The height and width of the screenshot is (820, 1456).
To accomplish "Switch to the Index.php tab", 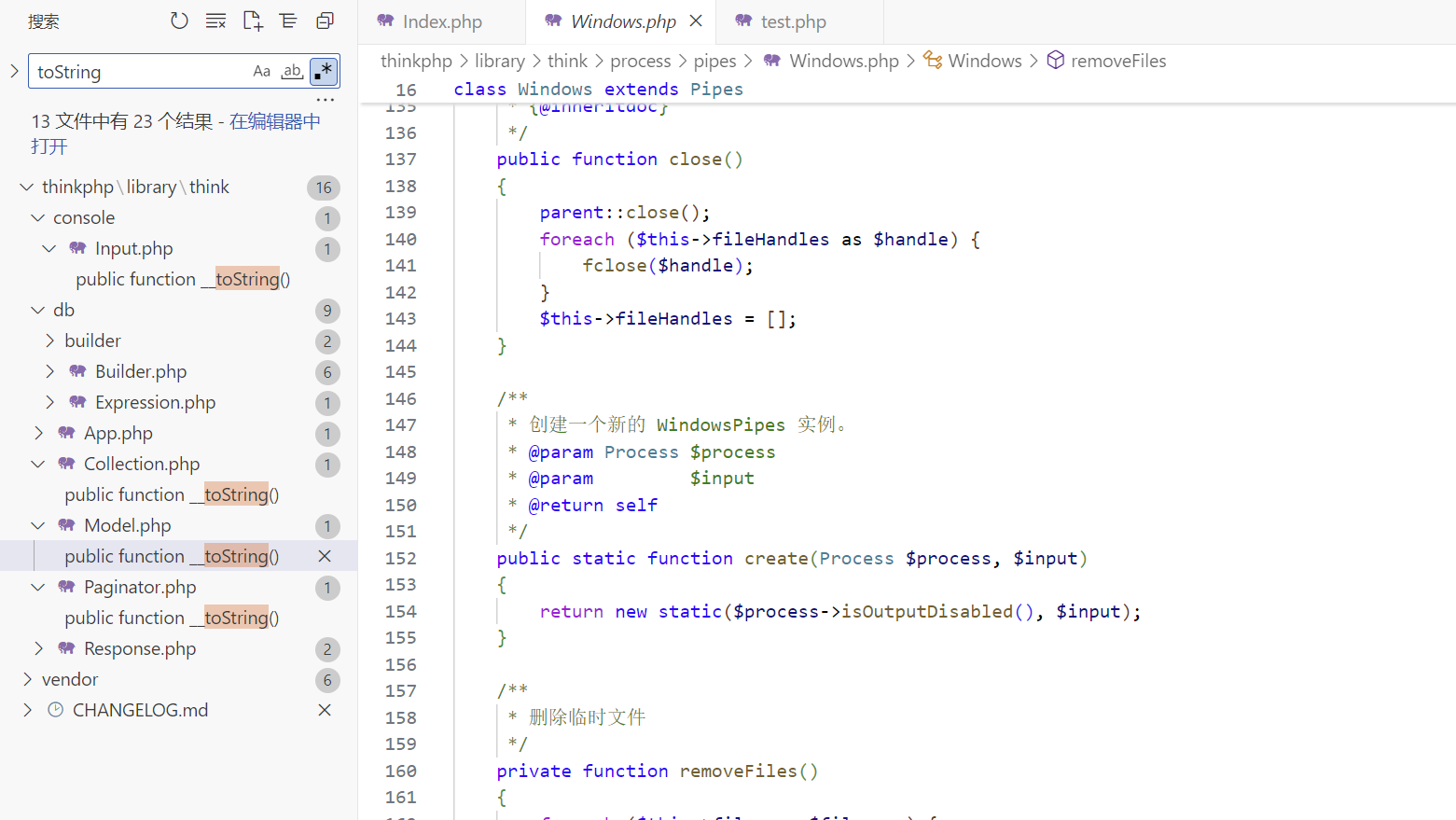I will (441, 21).
